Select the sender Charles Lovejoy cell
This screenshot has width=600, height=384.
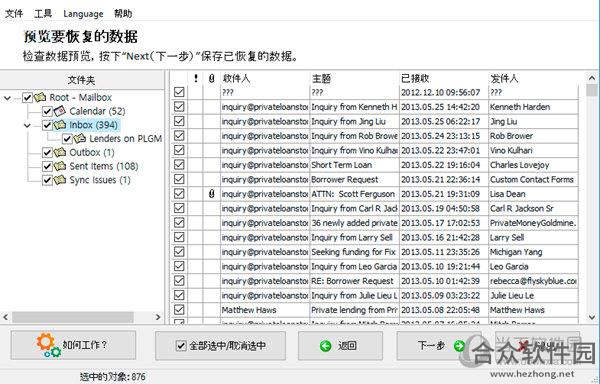pyautogui.click(x=533, y=165)
